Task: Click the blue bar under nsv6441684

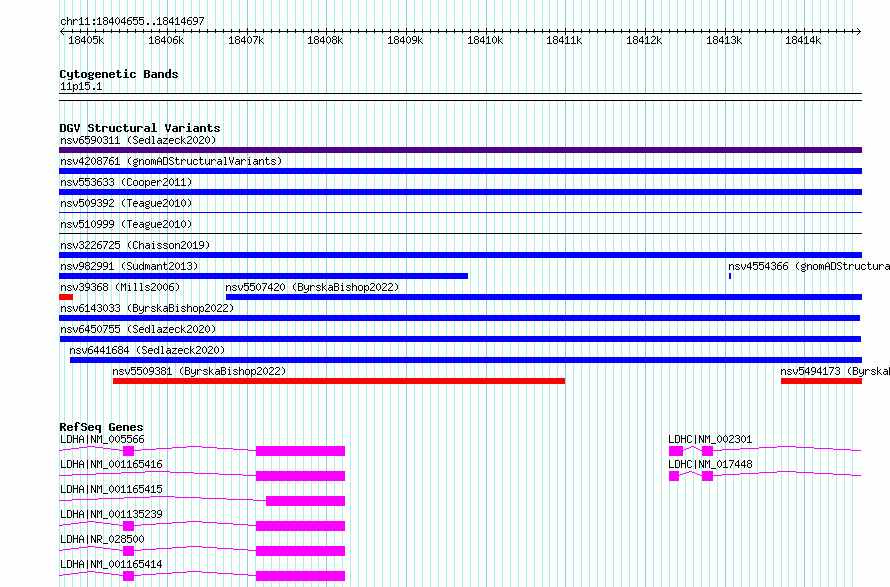Action: point(466,360)
